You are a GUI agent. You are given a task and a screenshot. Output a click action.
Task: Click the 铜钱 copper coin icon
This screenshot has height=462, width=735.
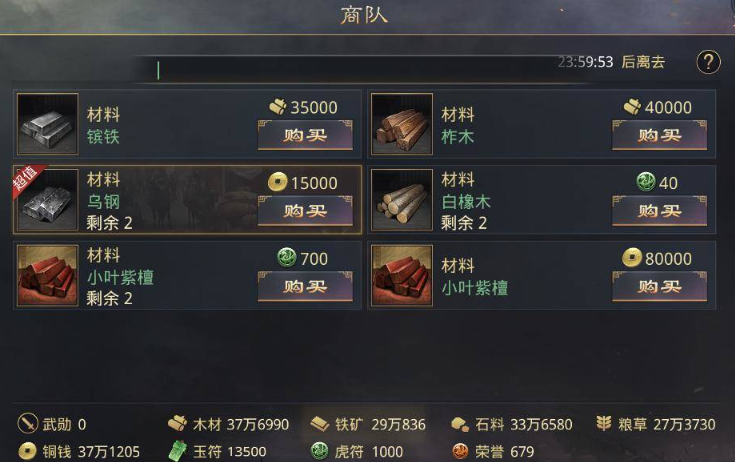(x=27, y=451)
